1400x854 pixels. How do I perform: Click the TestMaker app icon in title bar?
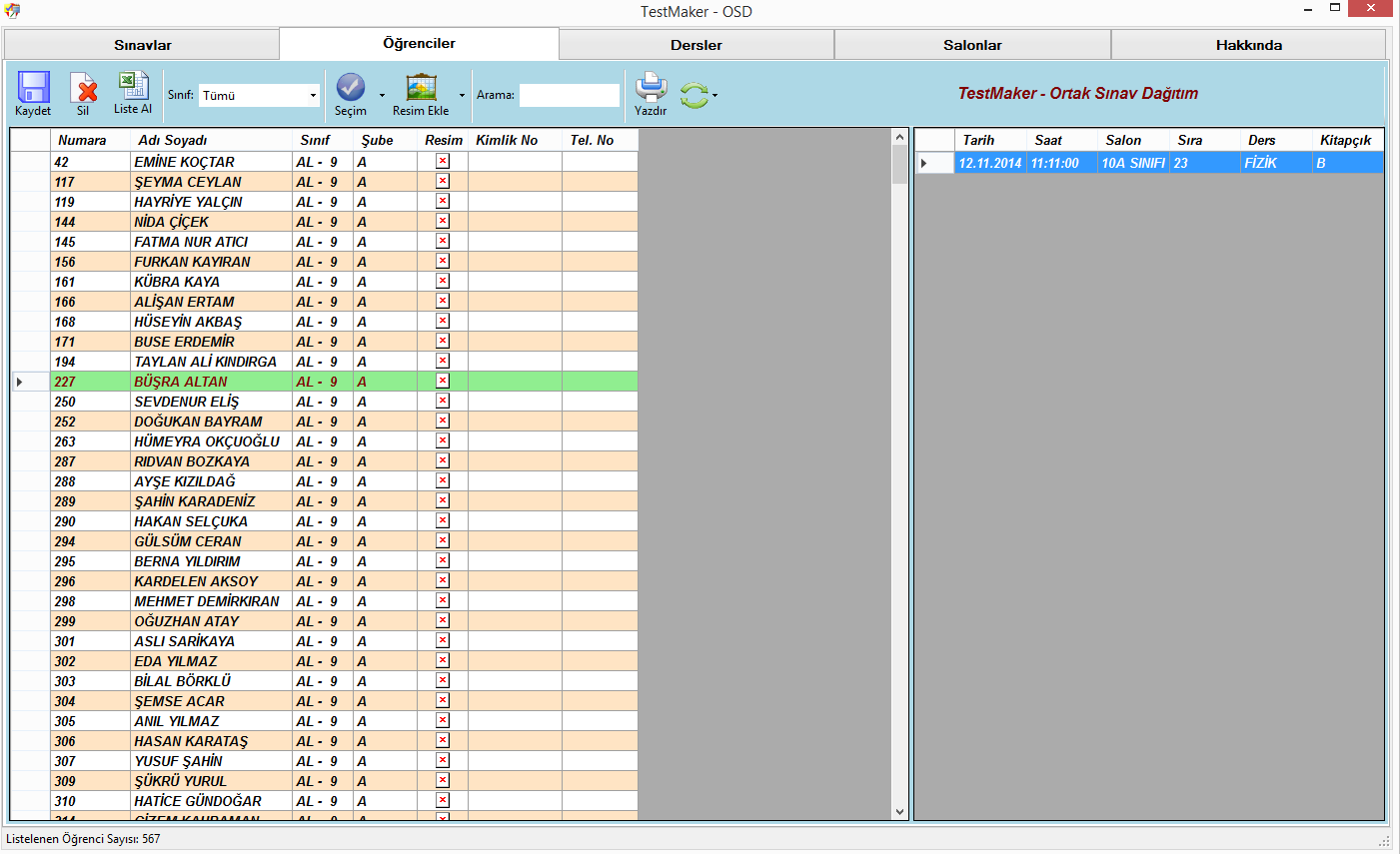click(x=12, y=11)
